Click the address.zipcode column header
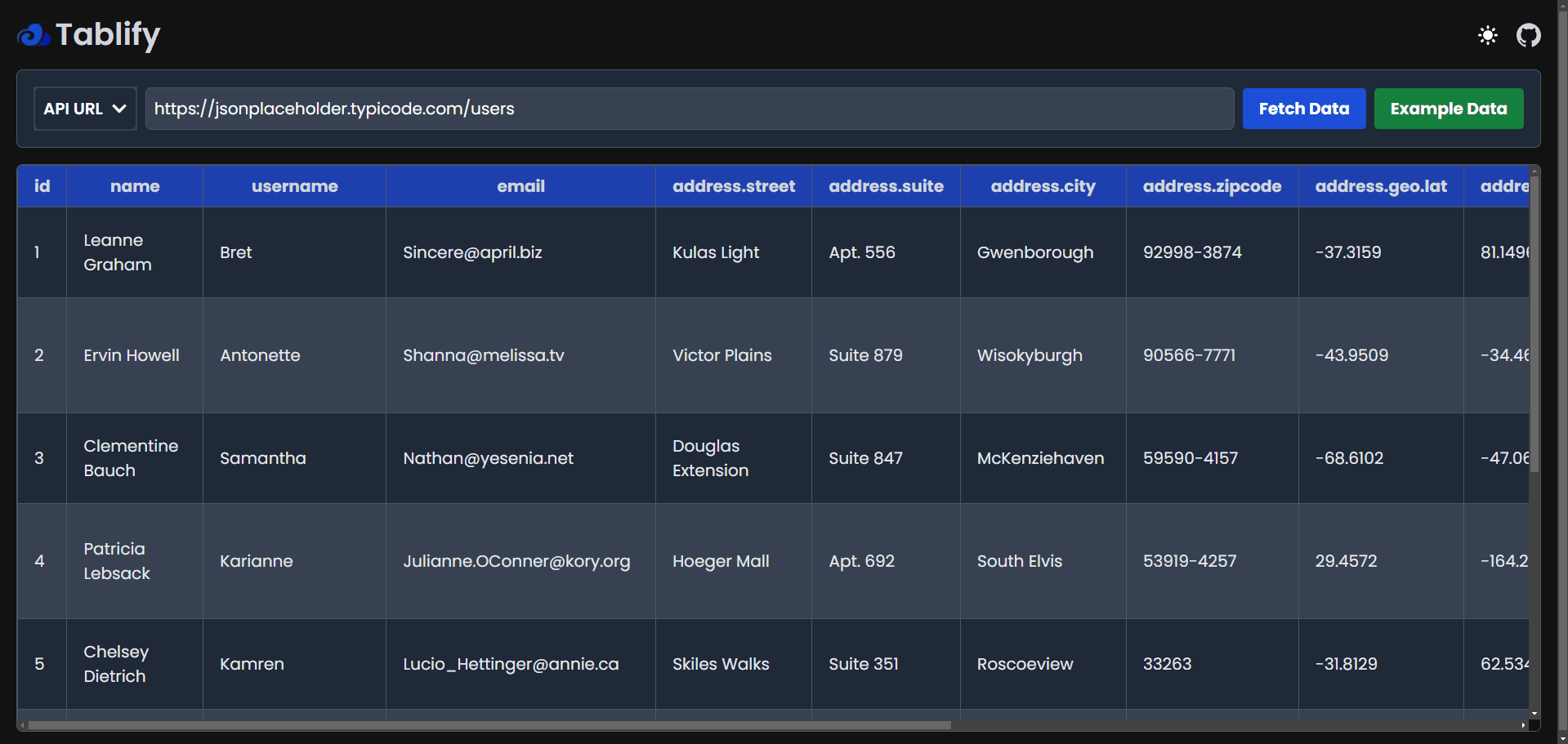 [x=1211, y=186]
